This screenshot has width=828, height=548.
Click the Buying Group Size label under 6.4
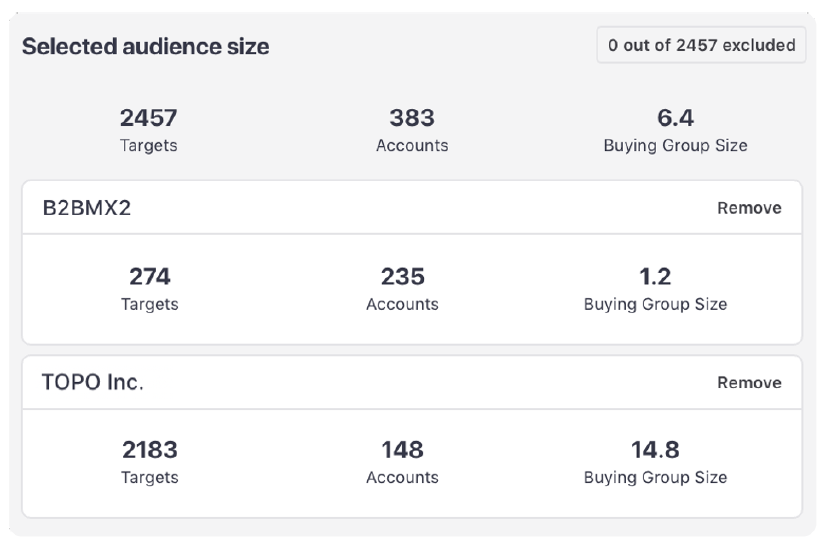[x=675, y=146]
